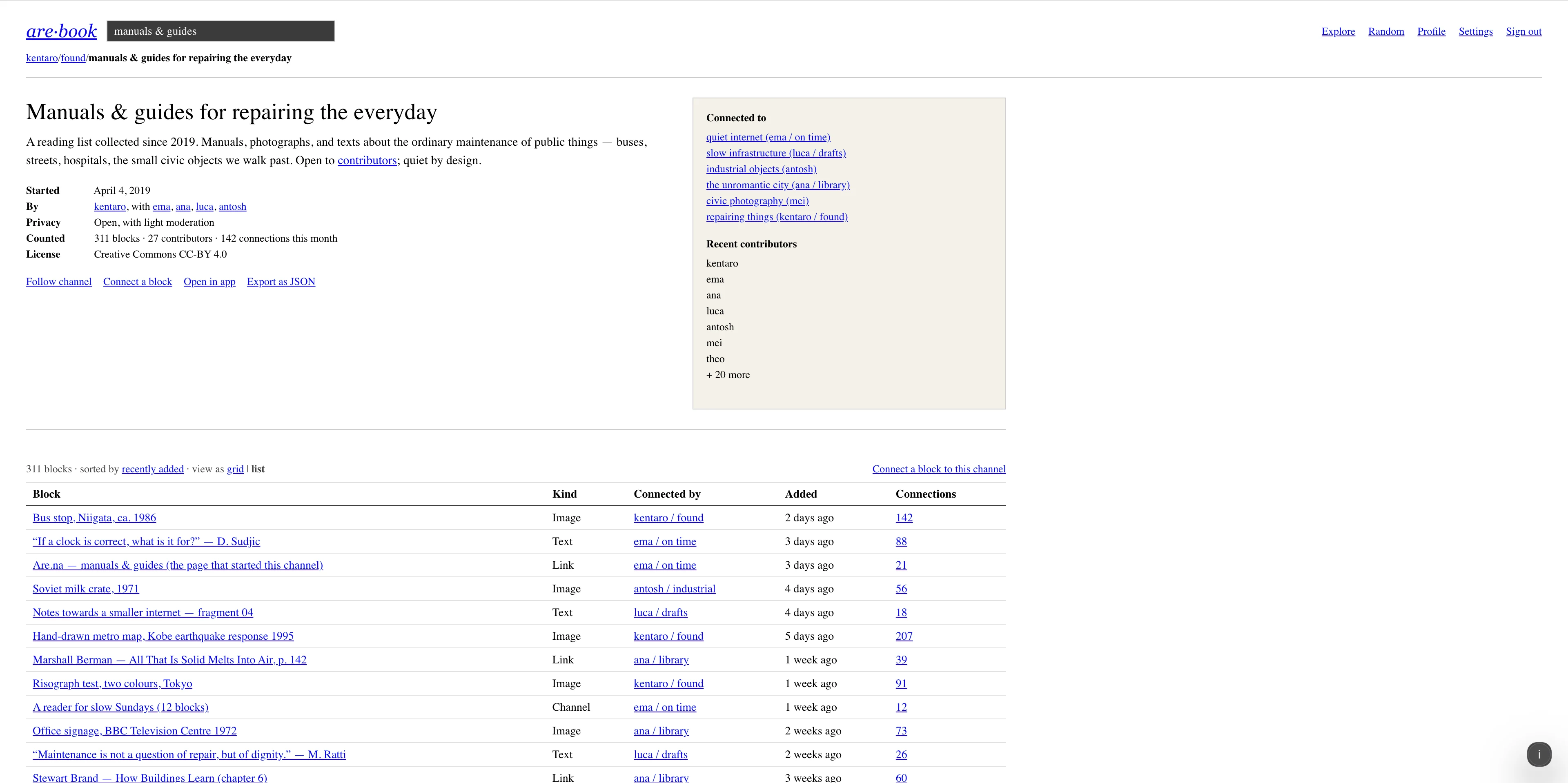The image size is (1568, 783).
Task: Click the round info icon button
Action: click(1539, 754)
